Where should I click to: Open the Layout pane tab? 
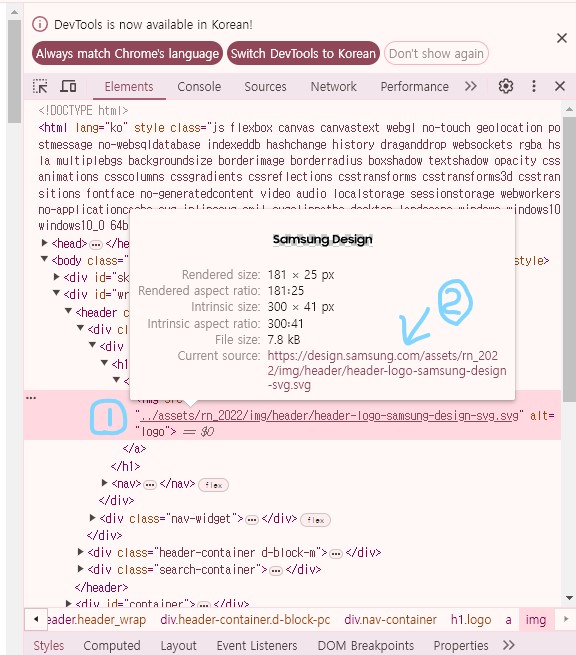coord(178,645)
